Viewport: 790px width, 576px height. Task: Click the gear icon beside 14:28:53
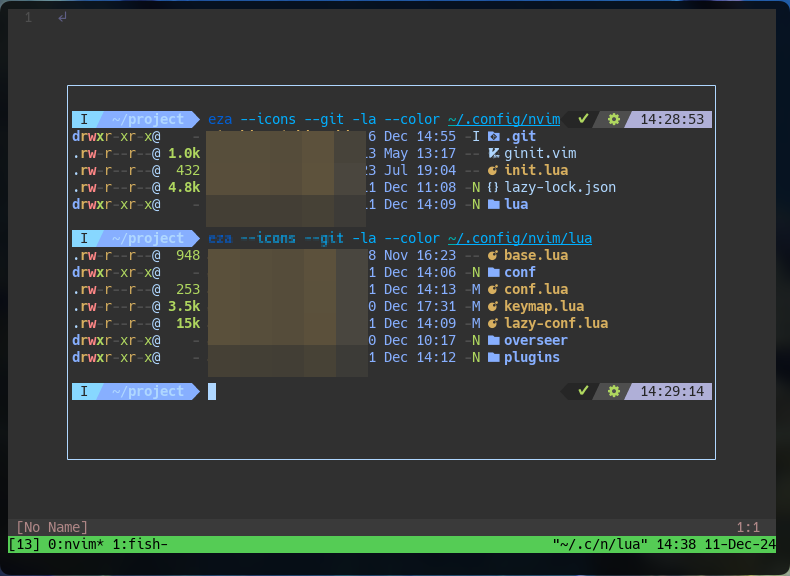coord(614,119)
